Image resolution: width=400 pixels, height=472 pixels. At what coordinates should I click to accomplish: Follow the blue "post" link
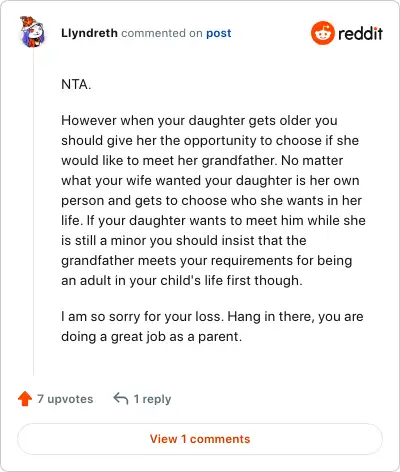[x=219, y=33]
